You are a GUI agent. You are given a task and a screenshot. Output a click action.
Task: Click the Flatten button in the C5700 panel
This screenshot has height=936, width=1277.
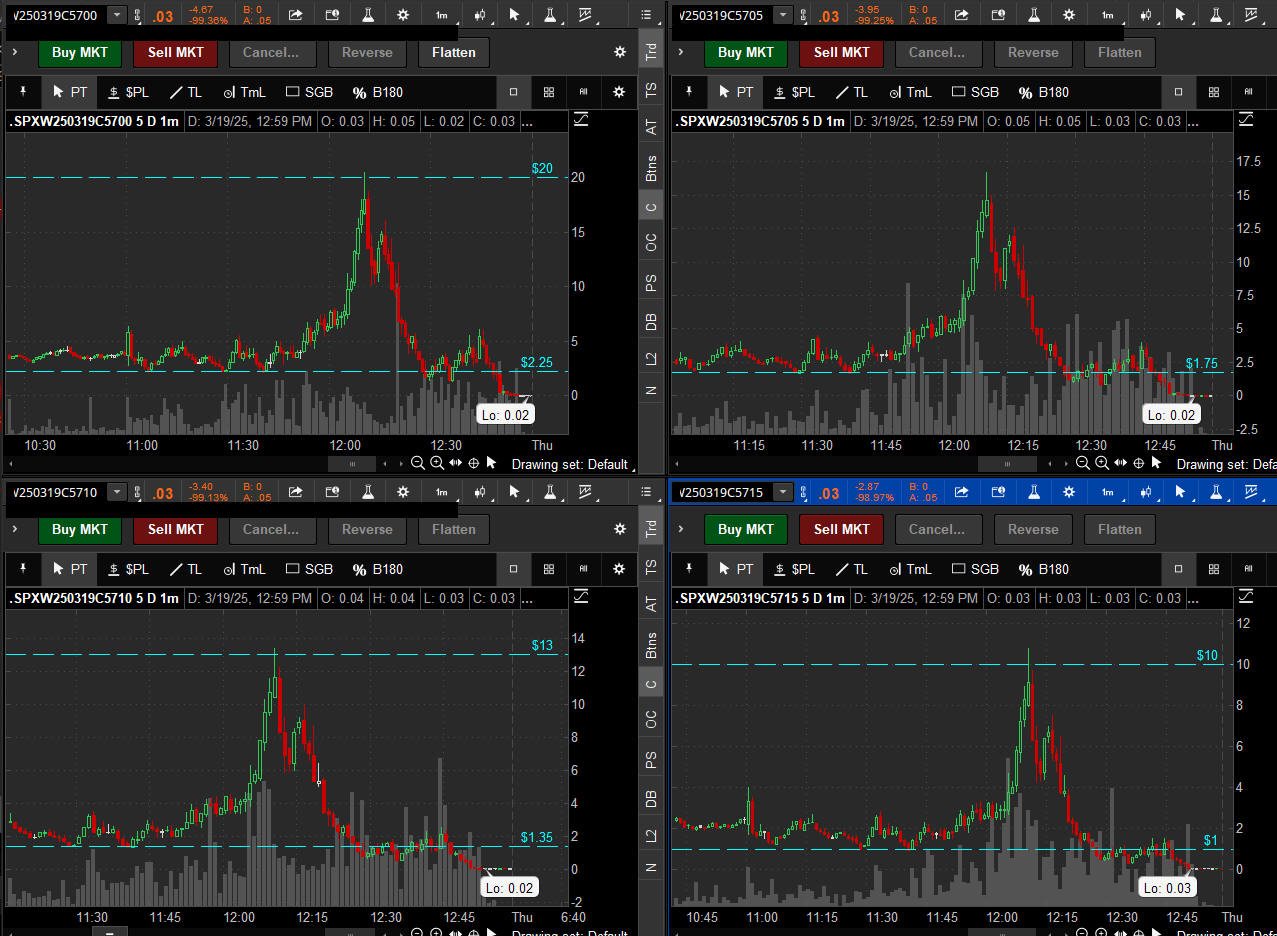[x=453, y=52]
